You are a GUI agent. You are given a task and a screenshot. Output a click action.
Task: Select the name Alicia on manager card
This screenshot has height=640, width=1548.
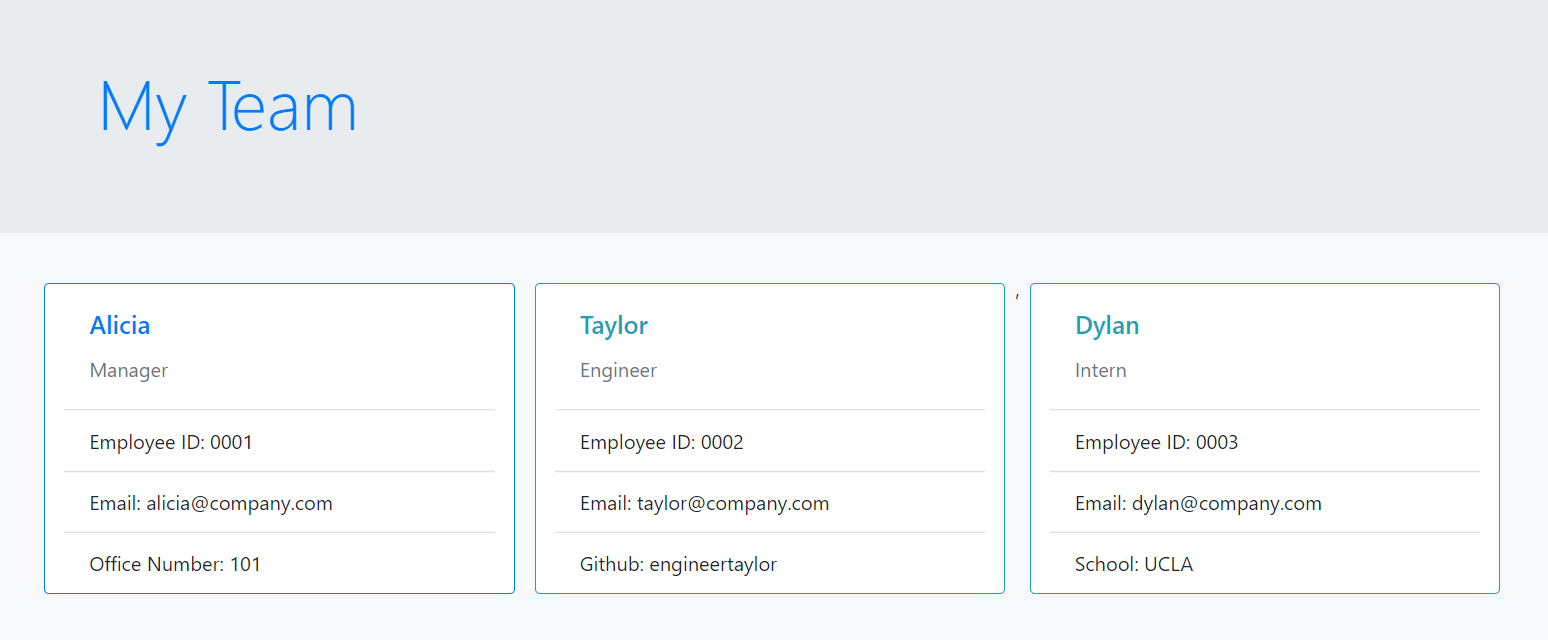[x=120, y=325]
